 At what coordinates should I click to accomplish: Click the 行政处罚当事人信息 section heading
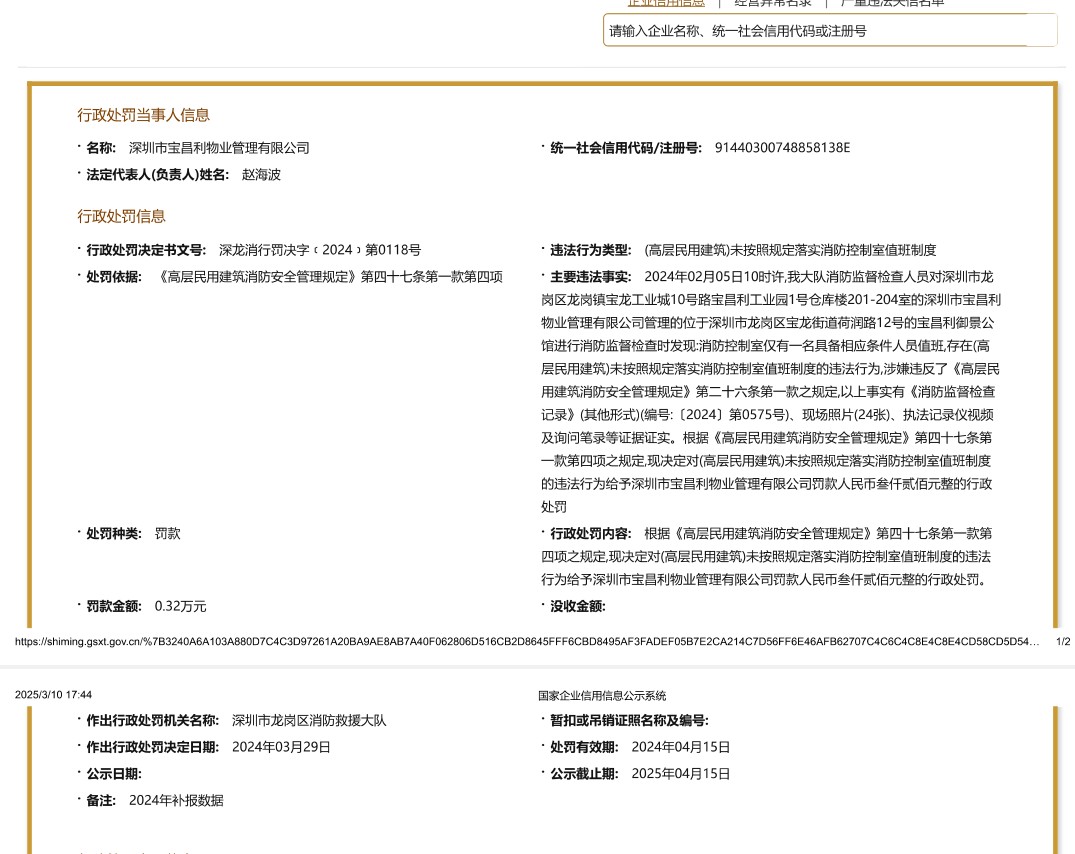coord(143,115)
